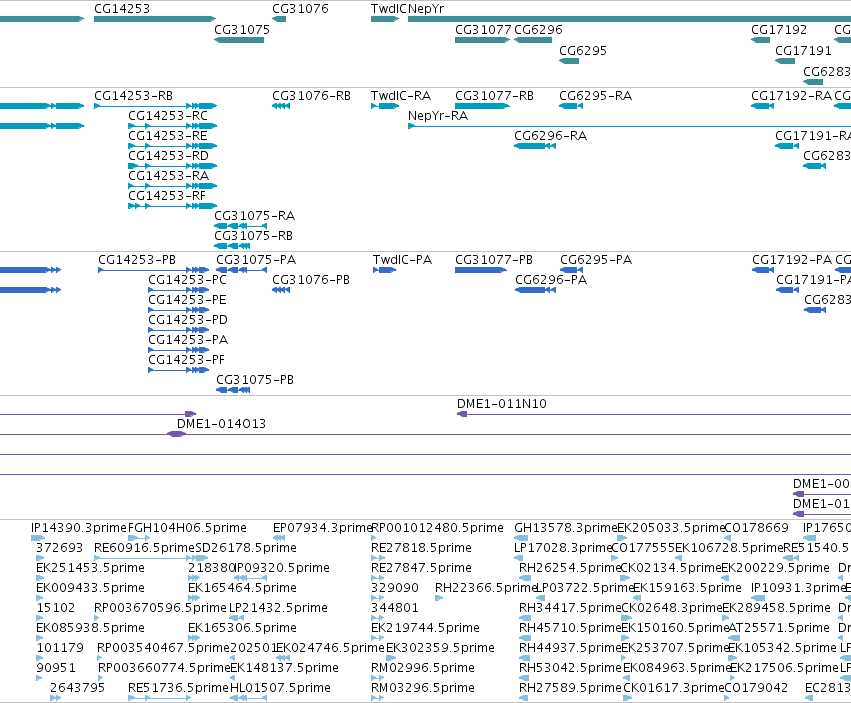The width and height of the screenshot is (851, 703).
Task: Select EST RM02996.5prime
Action: click(x=423, y=668)
